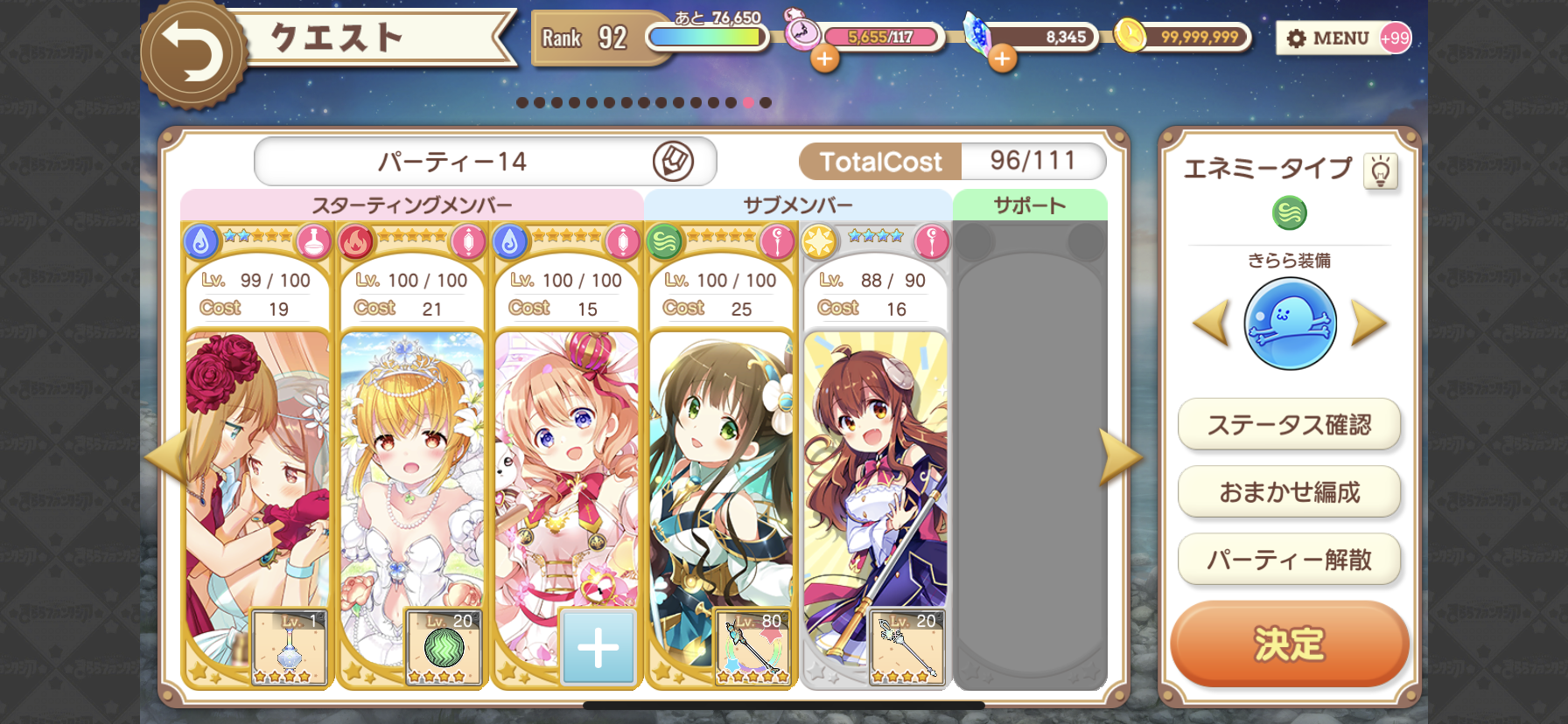Tap the green wind enemy type icon

click(x=1289, y=212)
